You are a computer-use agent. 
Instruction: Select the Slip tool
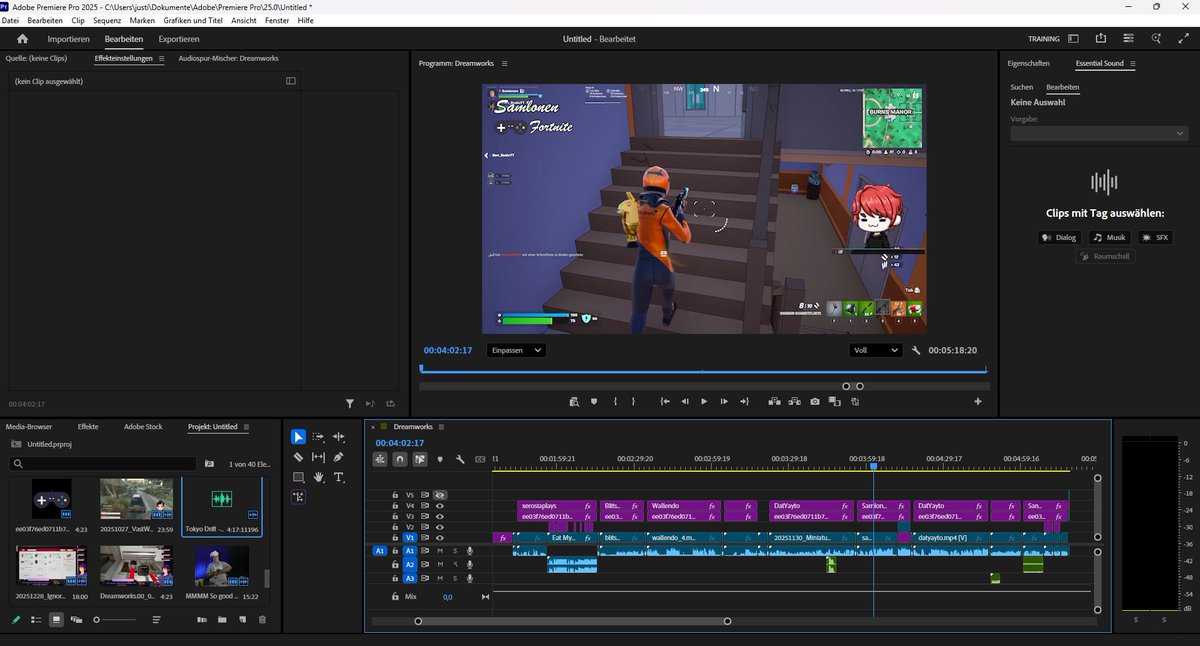coord(318,457)
